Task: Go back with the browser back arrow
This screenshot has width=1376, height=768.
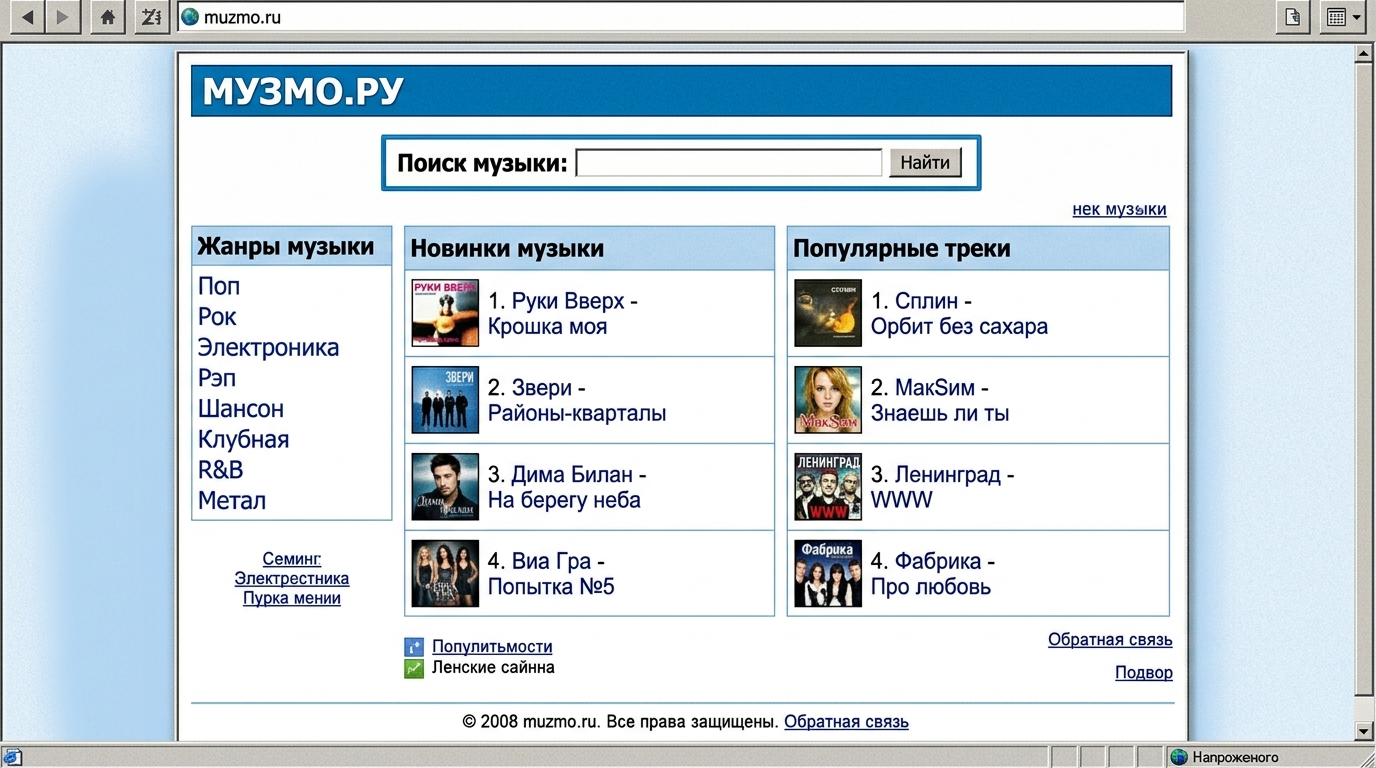Action: coord(27,17)
